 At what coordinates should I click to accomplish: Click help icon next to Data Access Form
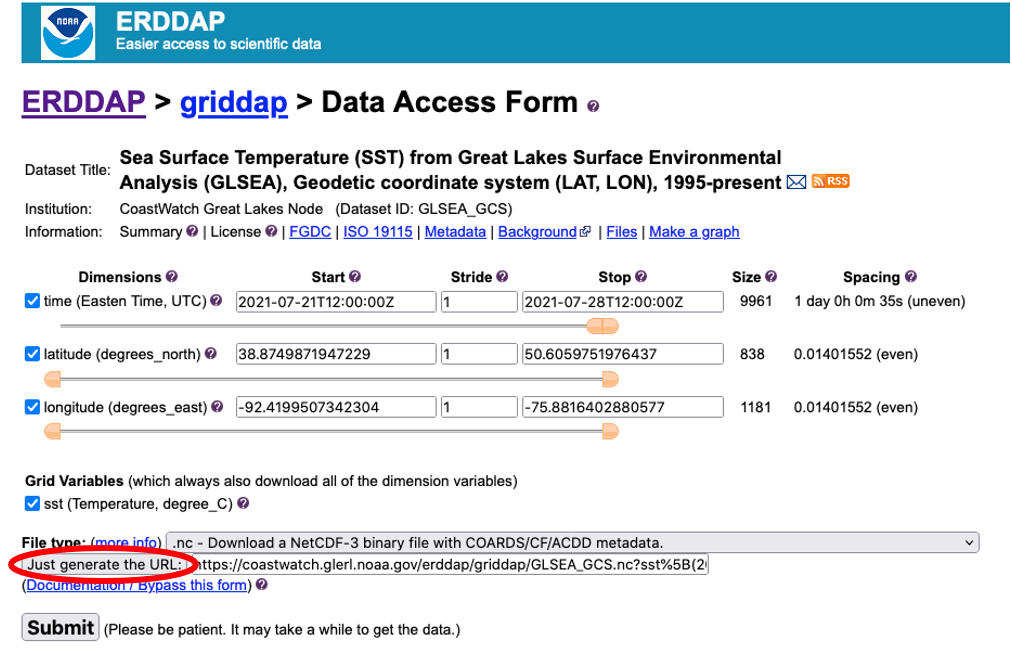[593, 106]
